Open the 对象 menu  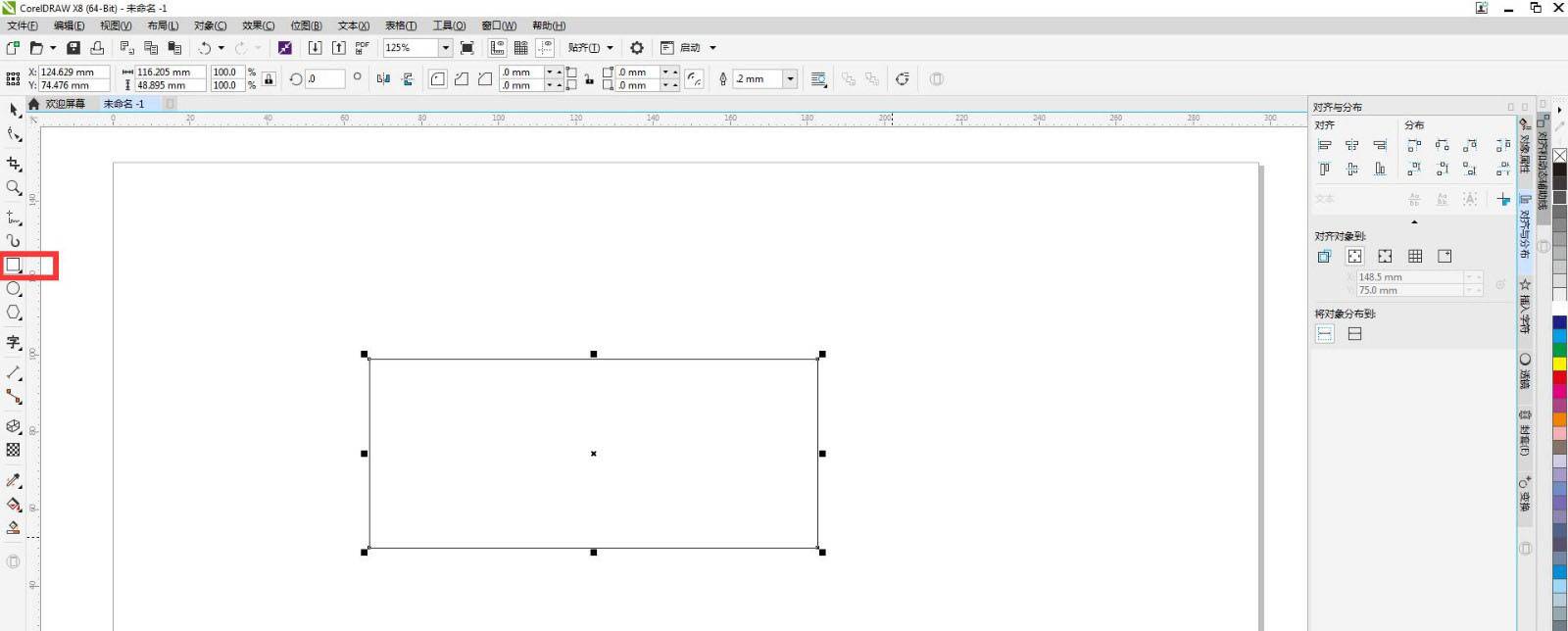[x=210, y=25]
